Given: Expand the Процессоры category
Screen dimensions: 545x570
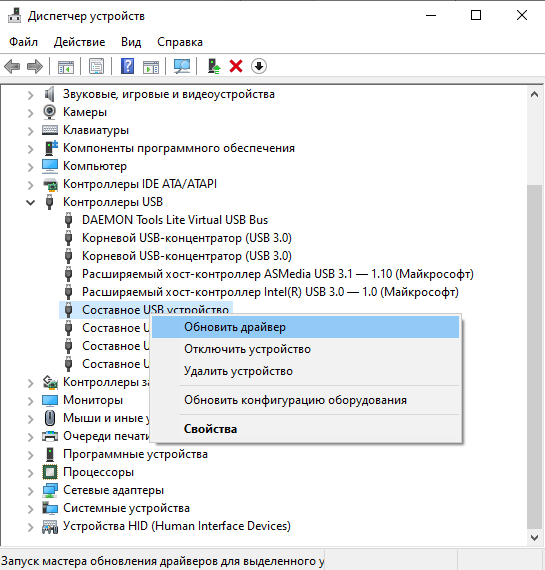Looking at the screenshot, I should [x=31, y=473].
